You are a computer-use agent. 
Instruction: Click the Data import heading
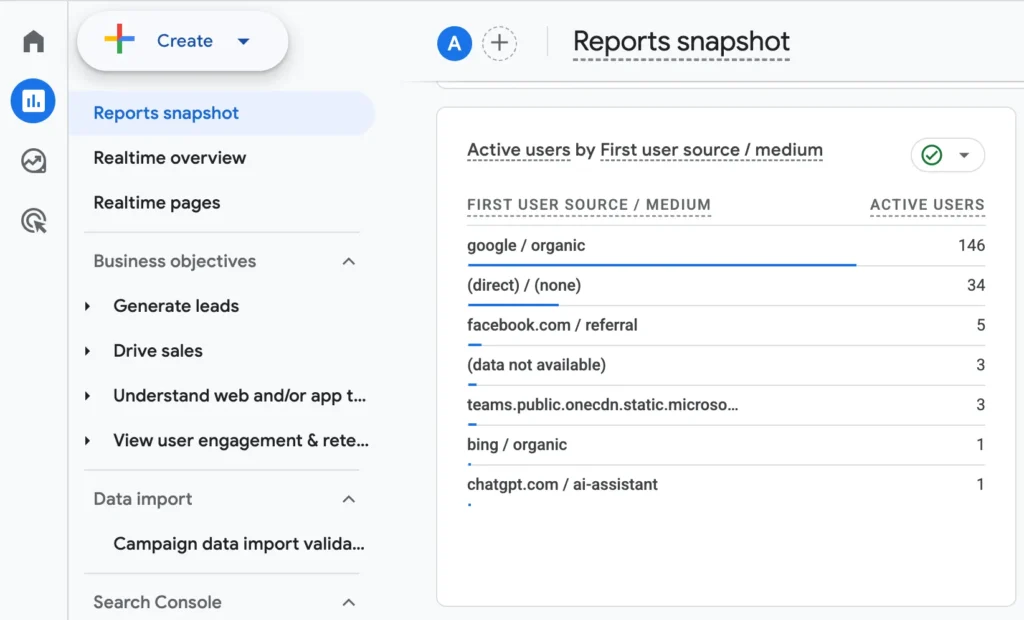coord(142,499)
